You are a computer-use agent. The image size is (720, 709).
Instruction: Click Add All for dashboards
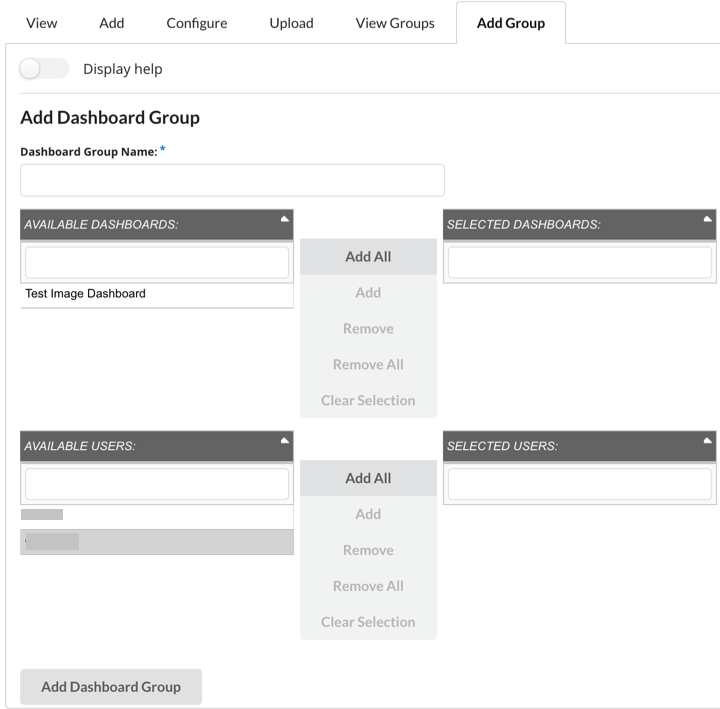(368, 257)
